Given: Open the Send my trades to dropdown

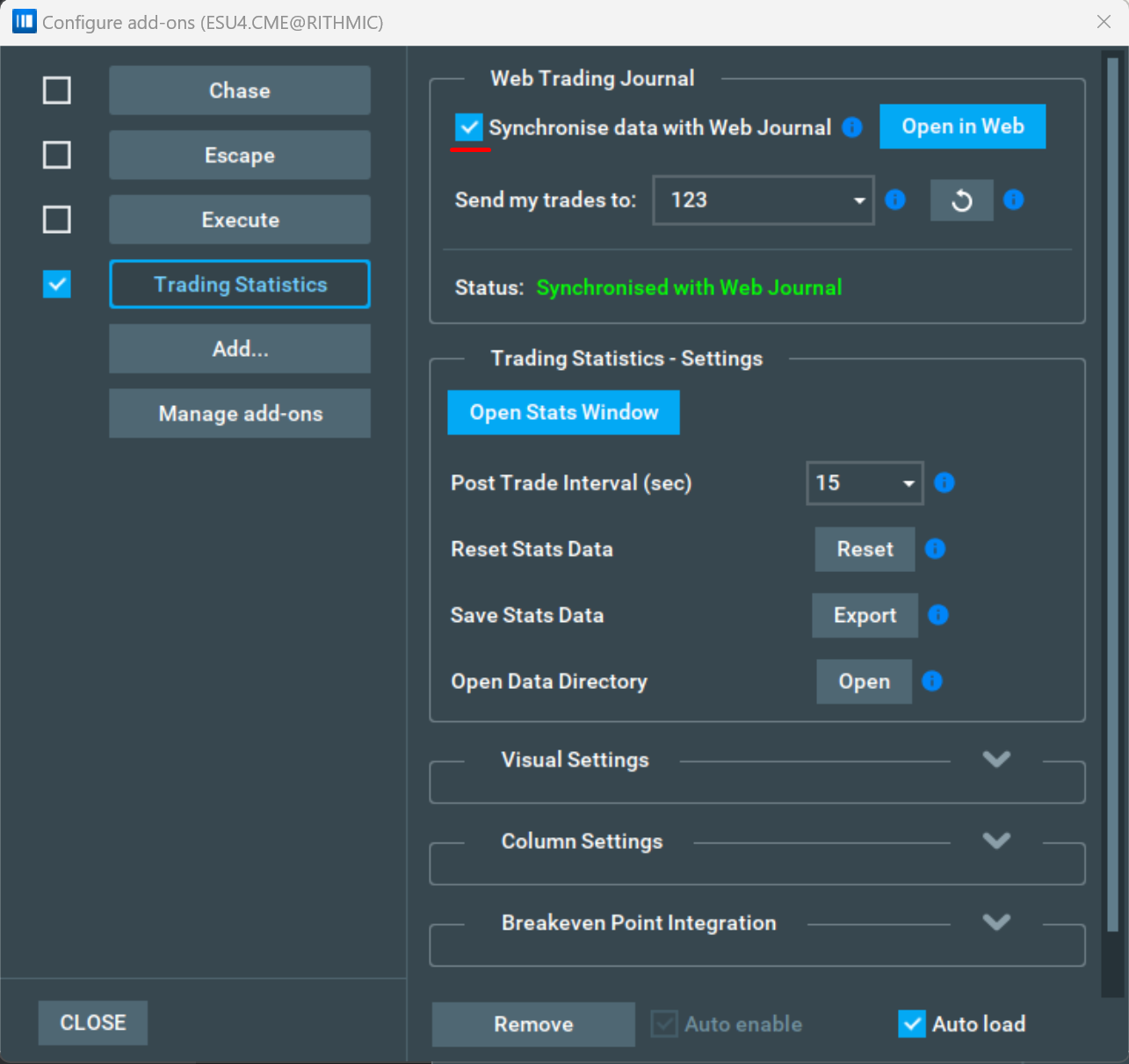Looking at the screenshot, I should [763, 200].
